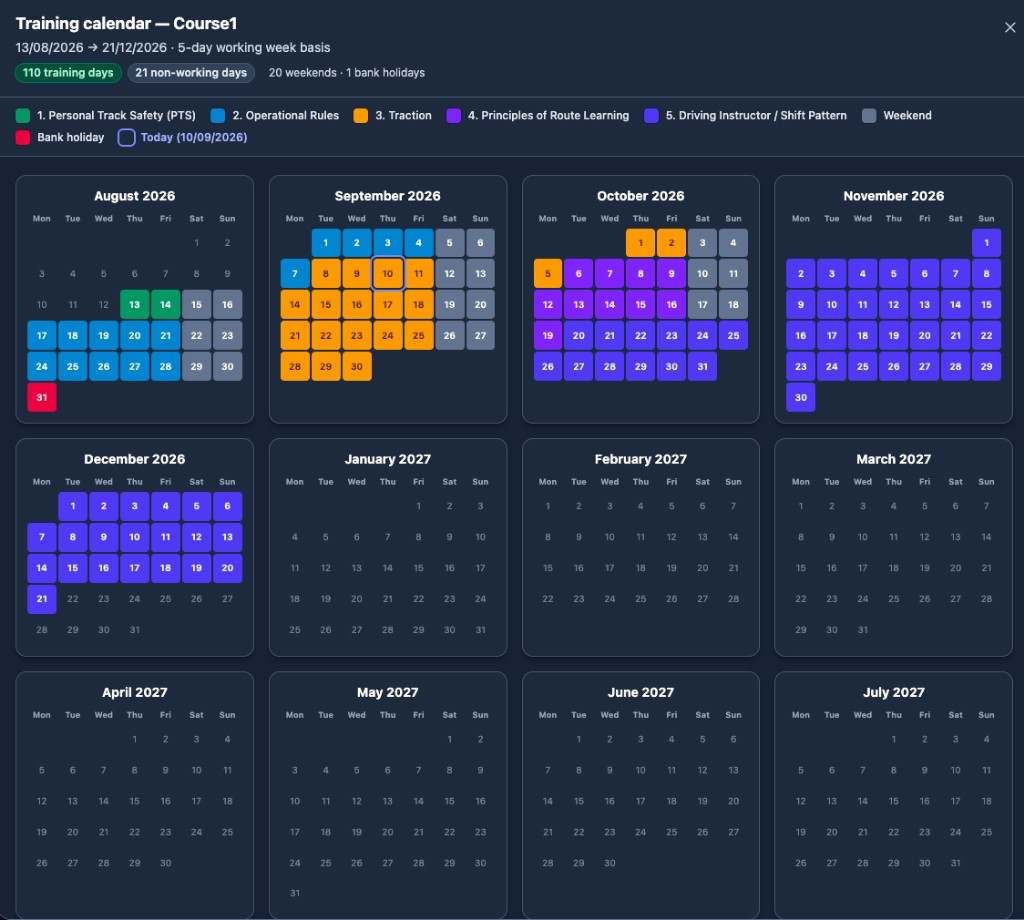Click the Training calendar — Course1 title
Viewport: 1024px width, 920px height.
pyautogui.click(x=126, y=24)
